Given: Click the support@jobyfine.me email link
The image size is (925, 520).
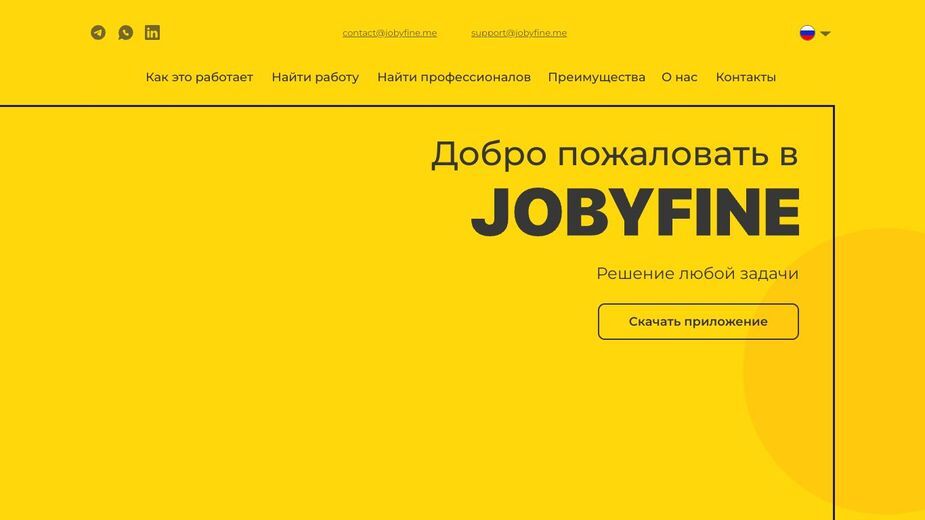Looking at the screenshot, I should (x=519, y=33).
